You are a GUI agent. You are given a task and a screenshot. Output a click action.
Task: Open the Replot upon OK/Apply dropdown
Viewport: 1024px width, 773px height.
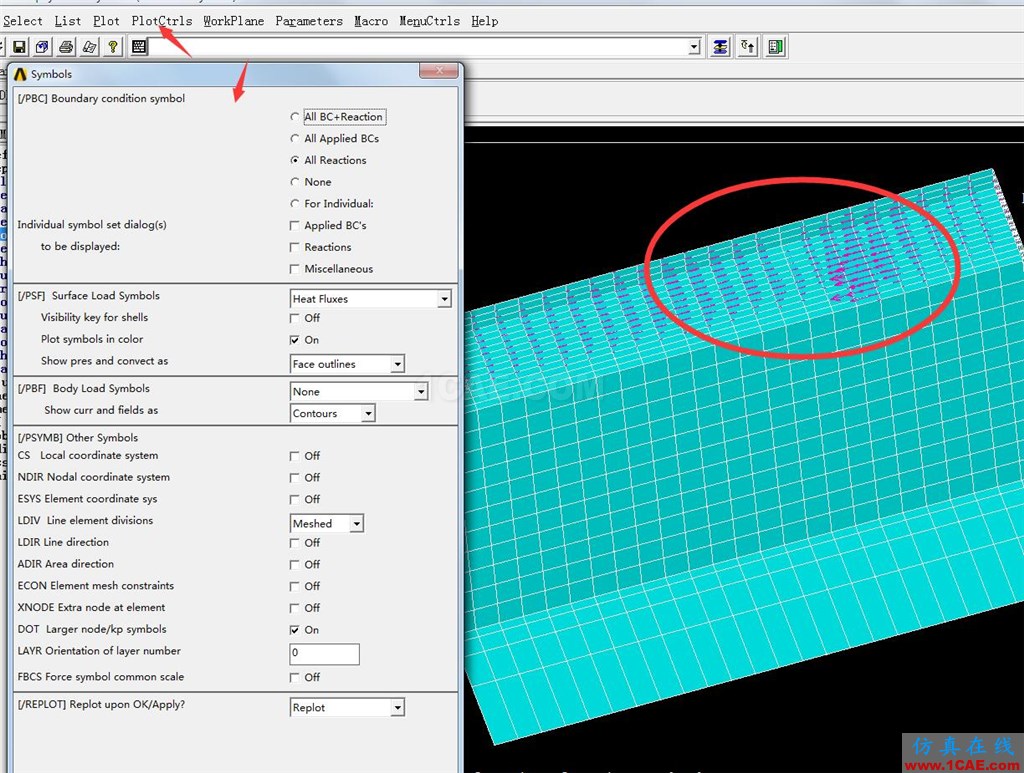(397, 708)
